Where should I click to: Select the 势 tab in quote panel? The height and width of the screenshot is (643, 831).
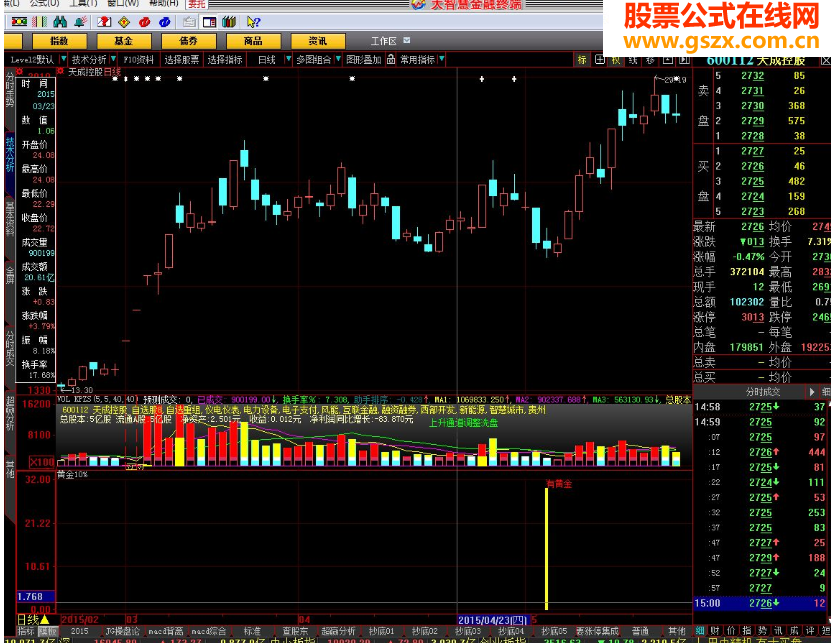pos(763,631)
